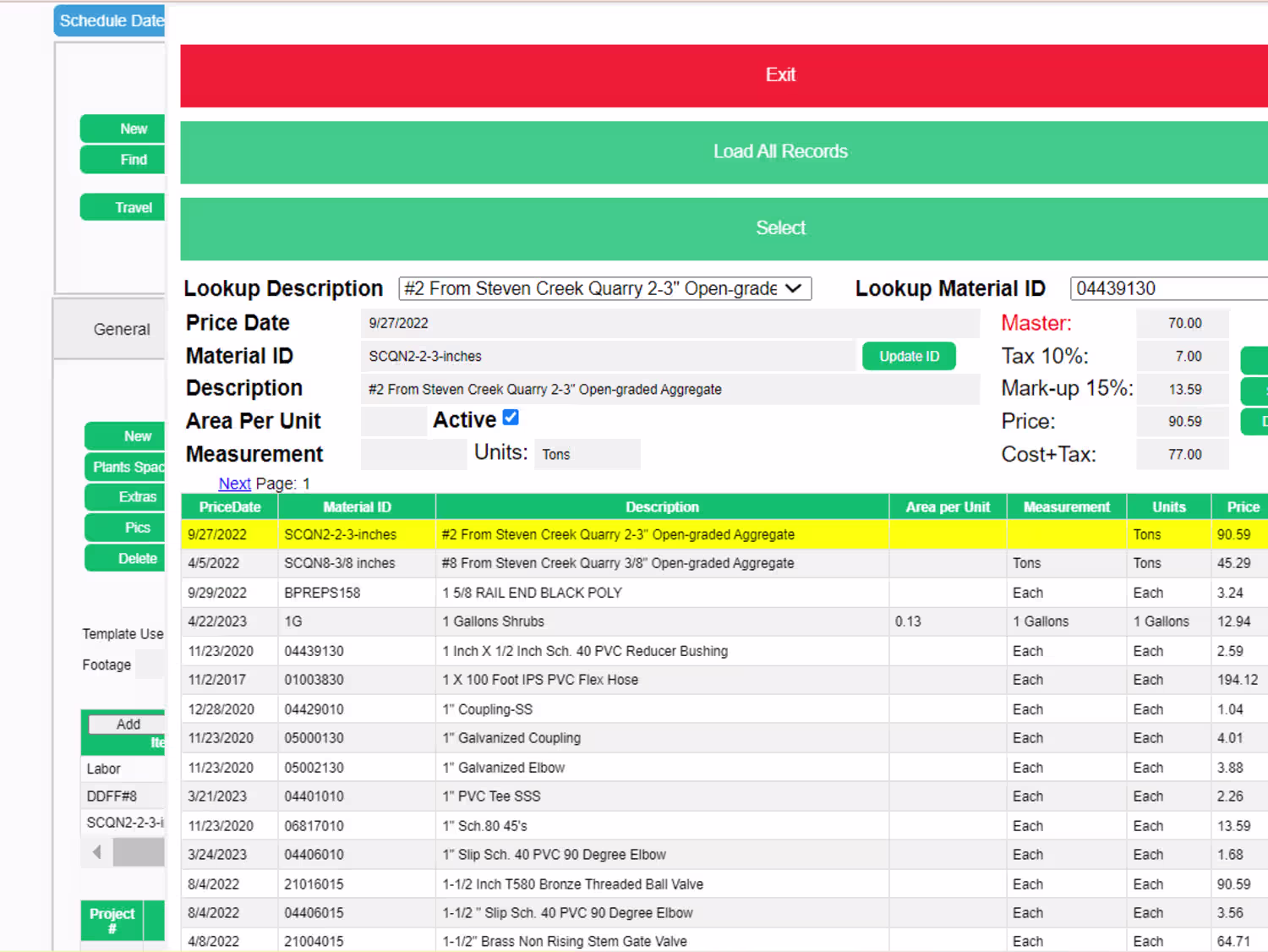The image size is (1268, 952).
Task: Select the 1" Coupling-SS row
Action: [x=724, y=710]
